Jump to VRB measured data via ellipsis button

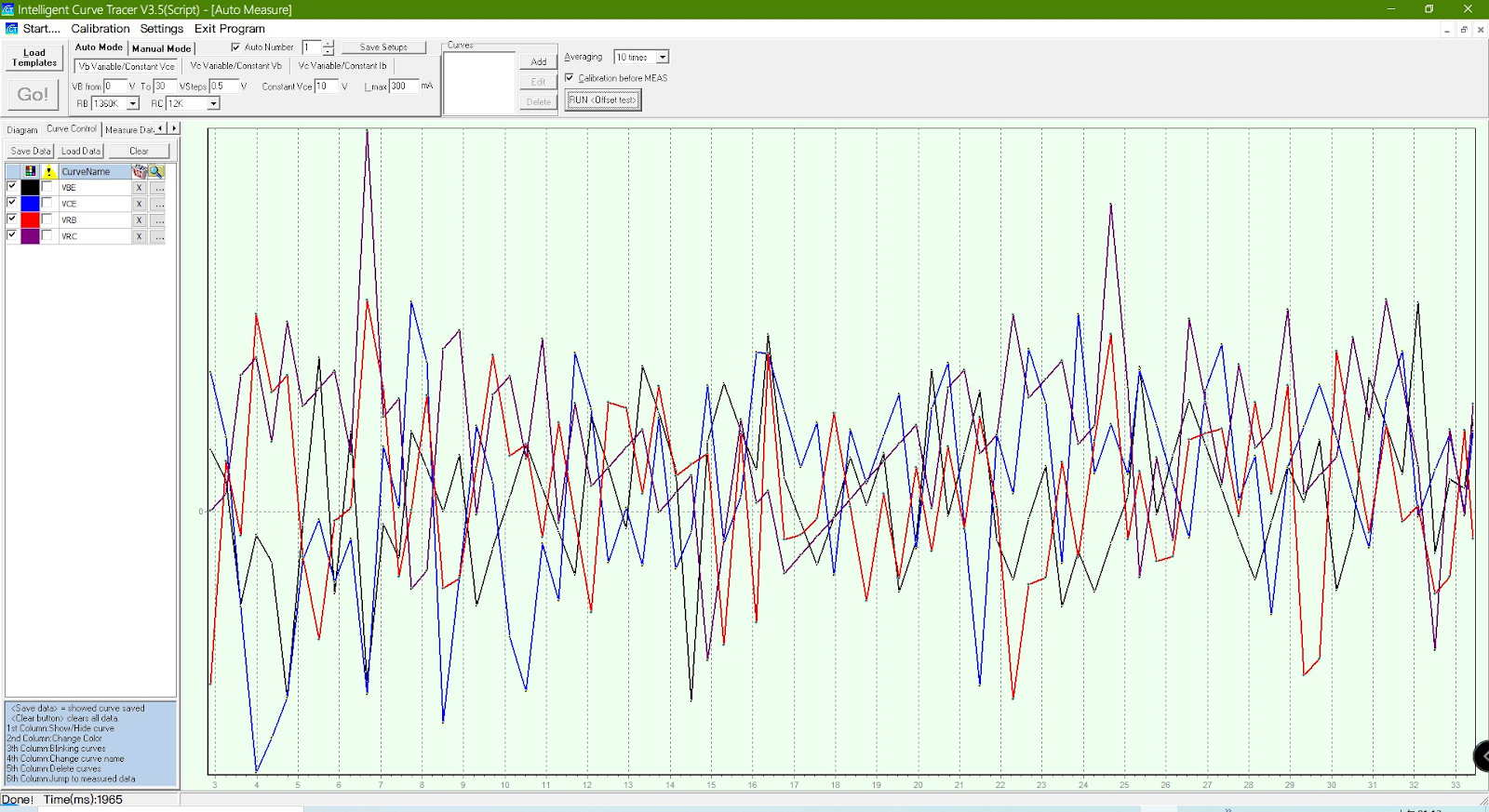tap(159, 220)
